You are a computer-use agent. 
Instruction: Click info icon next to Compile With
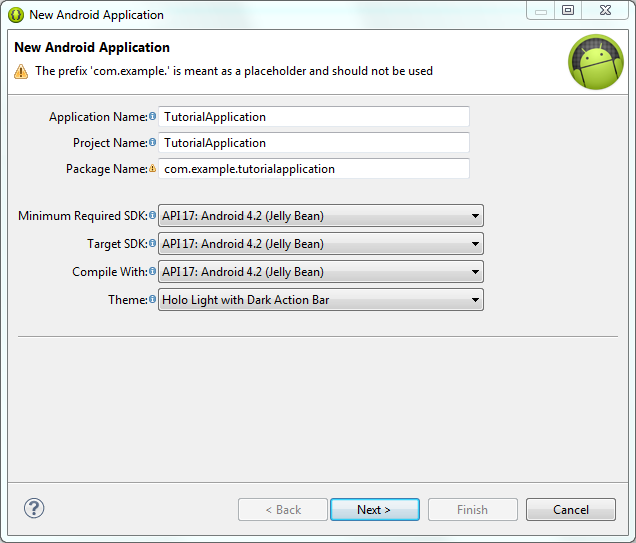coord(153,271)
